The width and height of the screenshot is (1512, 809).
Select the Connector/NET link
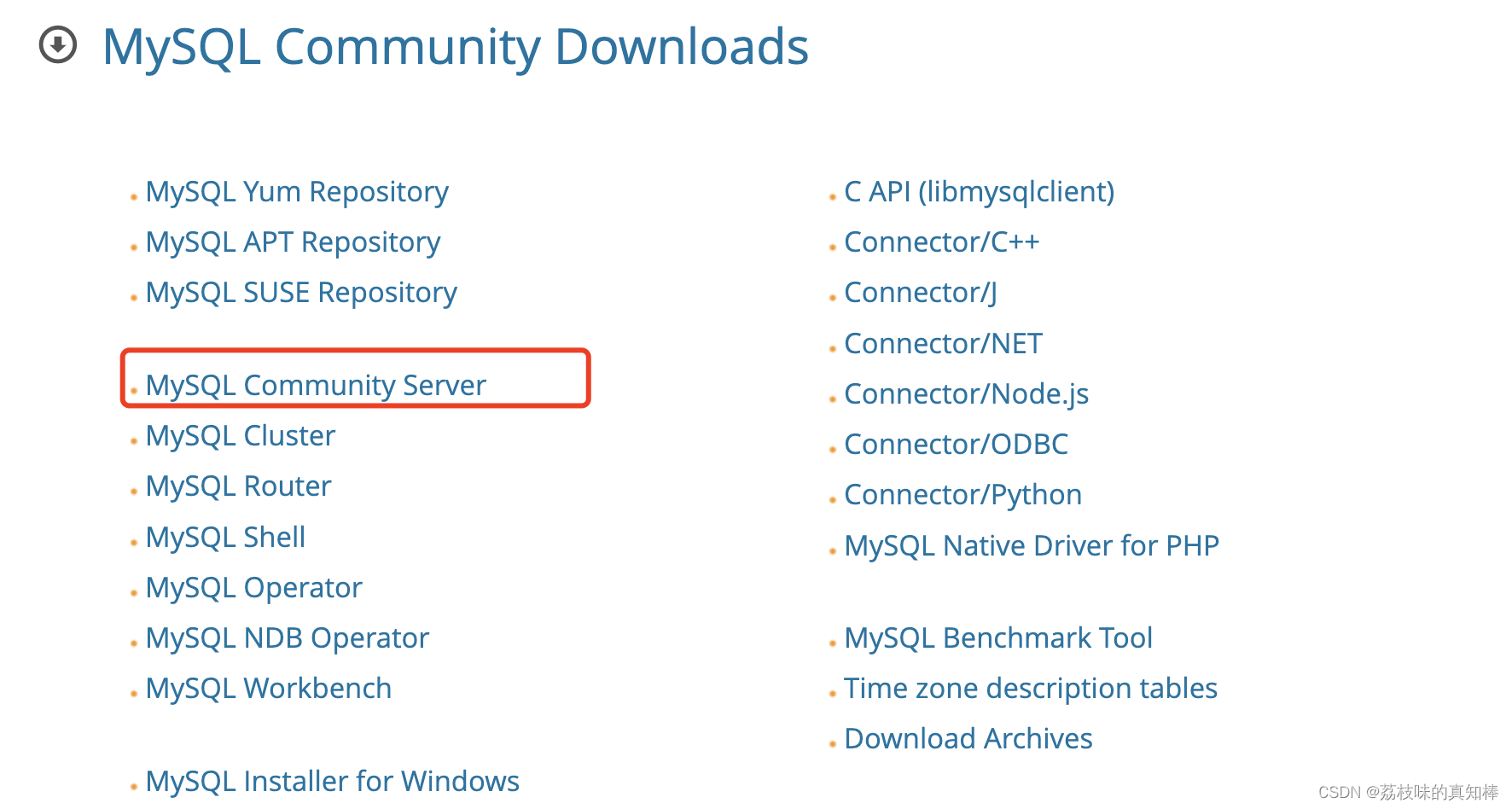tap(943, 344)
